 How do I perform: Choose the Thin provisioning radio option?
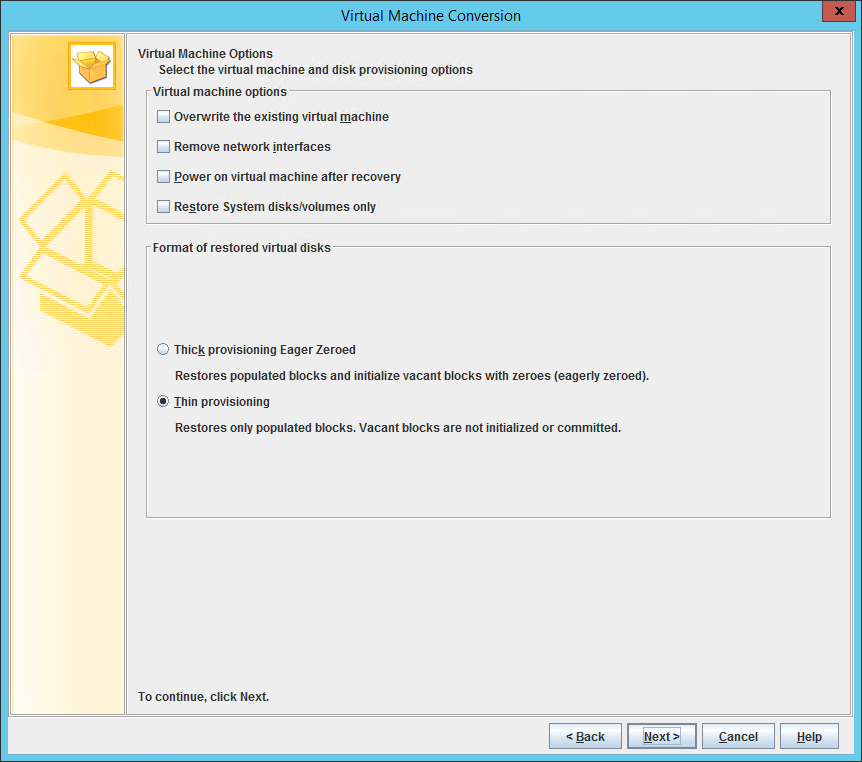click(x=164, y=402)
